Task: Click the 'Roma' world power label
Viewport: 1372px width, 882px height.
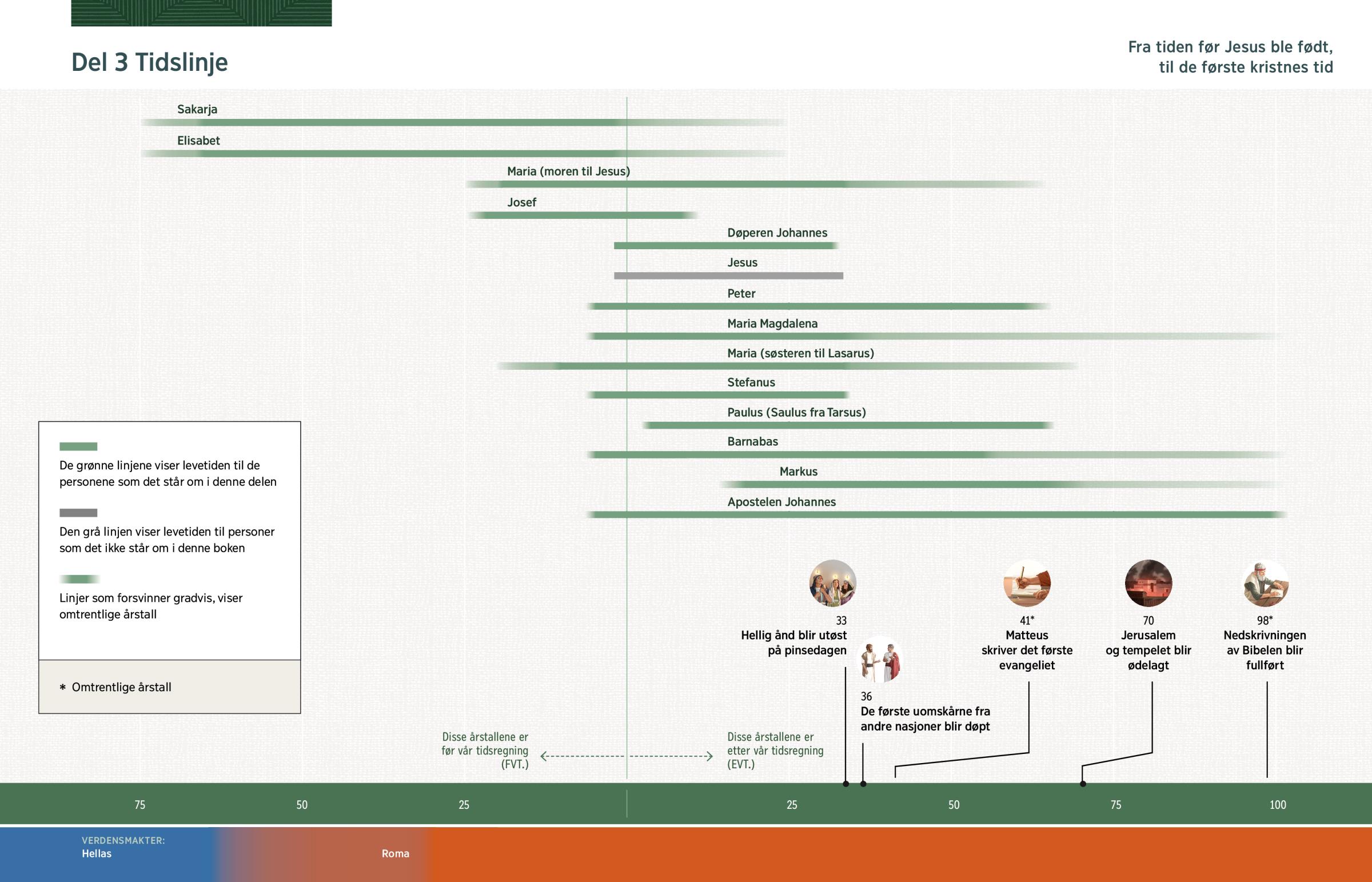Action: tap(395, 853)
